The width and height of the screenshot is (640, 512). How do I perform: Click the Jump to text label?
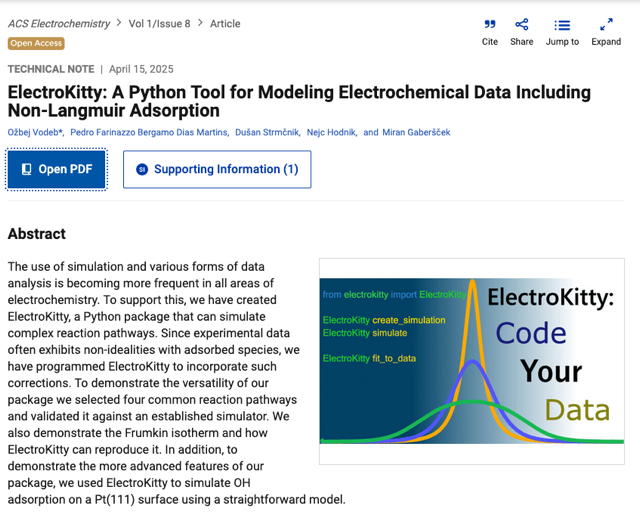tap(562, 42)
